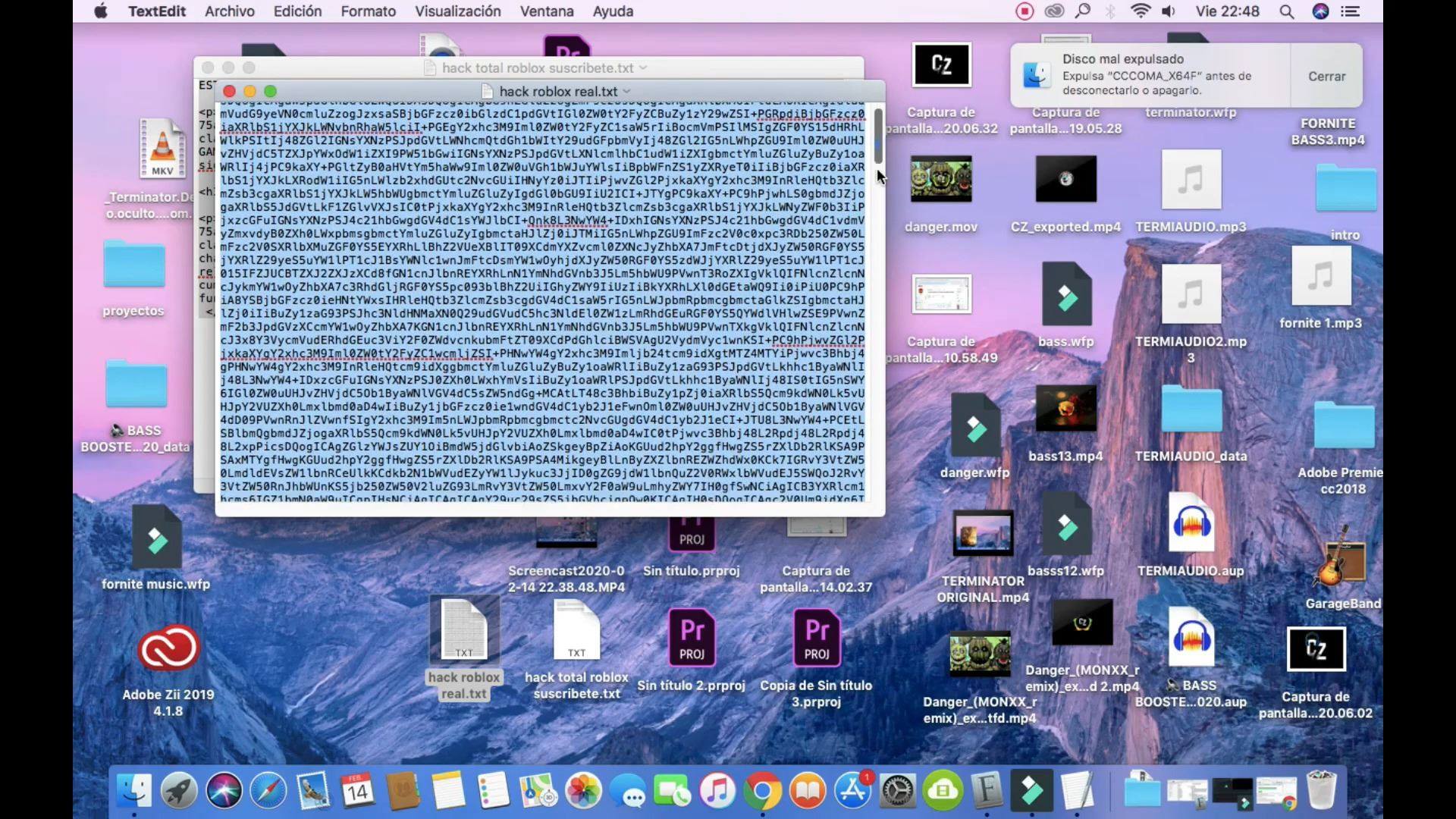The width and height of the screenshot is (1456, 819).
Task: Select 'Sin título 2.prproj' Premiere project
Action: pyautogui.click(x=692, y=638)
